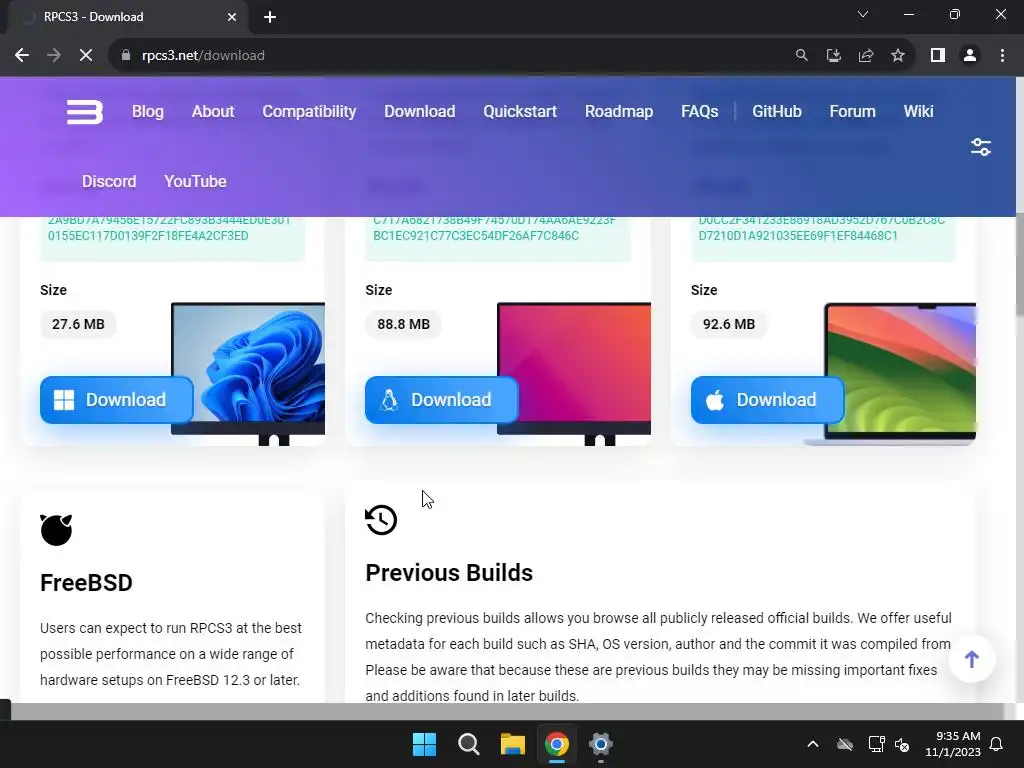Viewport: 1024px width, 768px height.
Task: Open the FAQs page
Action: [x=699, y=112]
